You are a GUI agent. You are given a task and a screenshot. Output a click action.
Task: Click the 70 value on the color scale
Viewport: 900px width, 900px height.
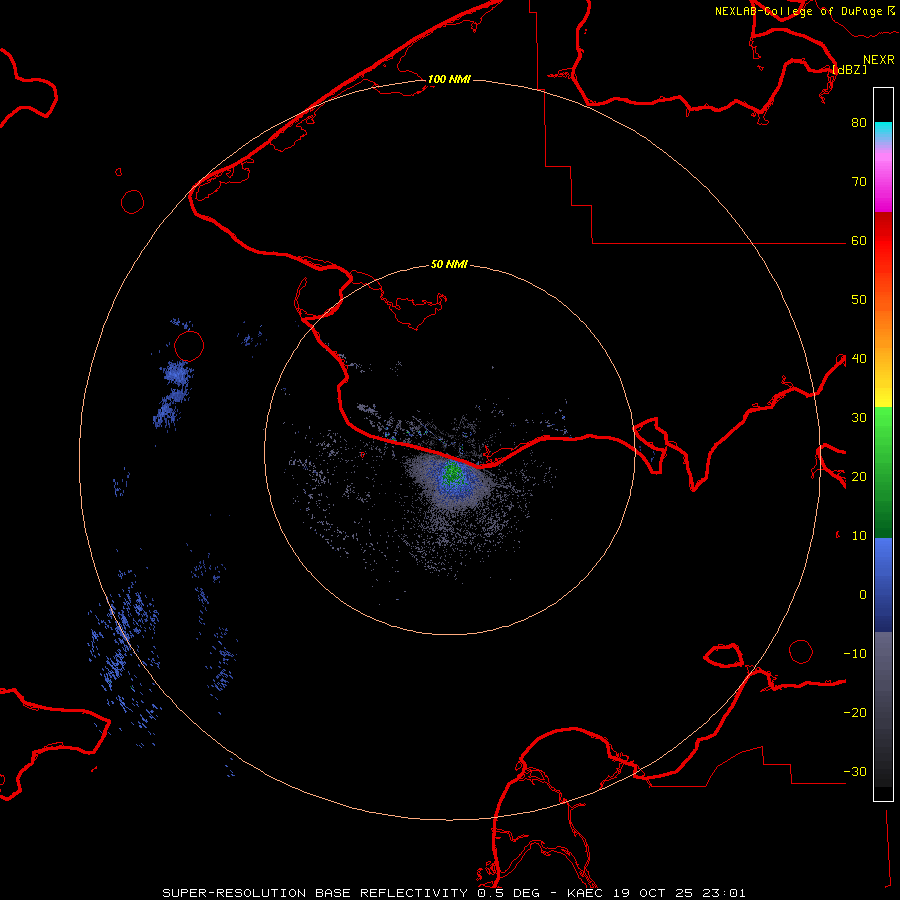pyautogui.click(x=859, y=182)
